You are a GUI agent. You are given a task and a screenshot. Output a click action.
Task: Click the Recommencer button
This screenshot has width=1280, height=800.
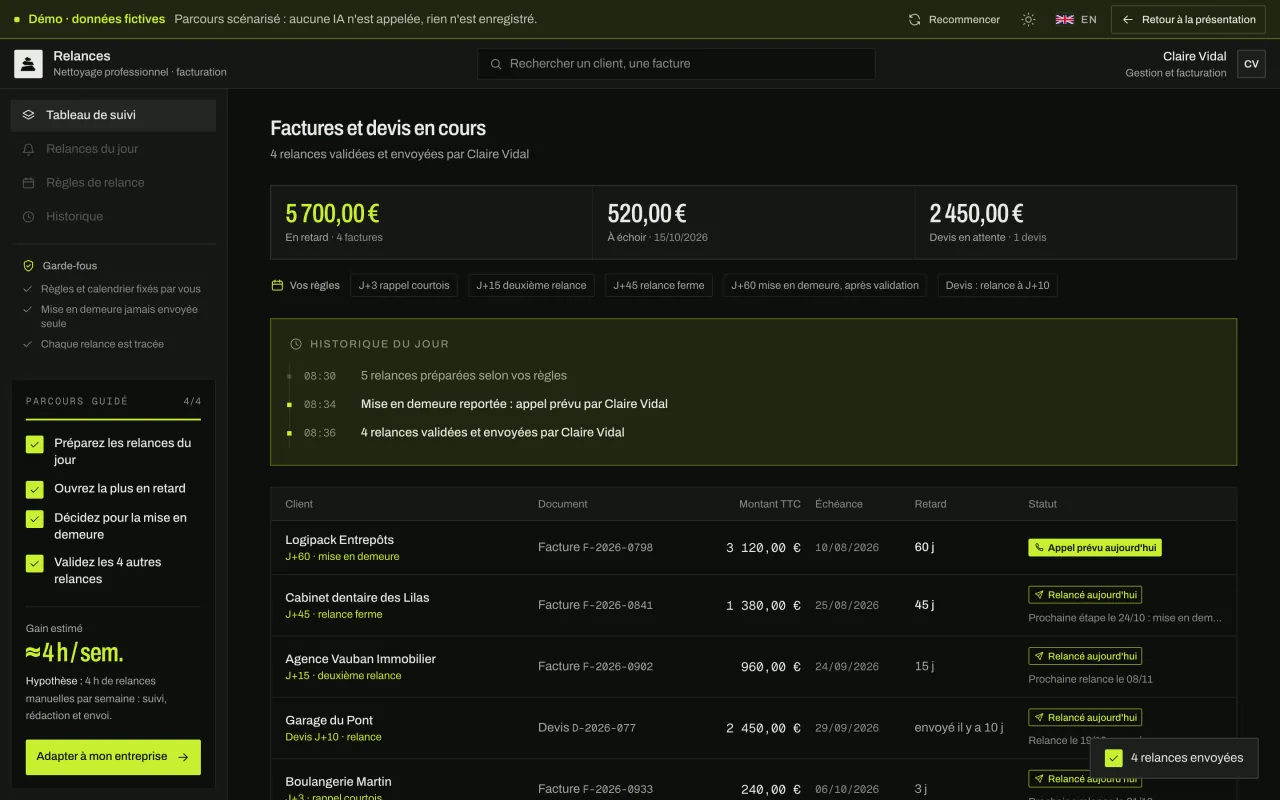tap(954, 19)
